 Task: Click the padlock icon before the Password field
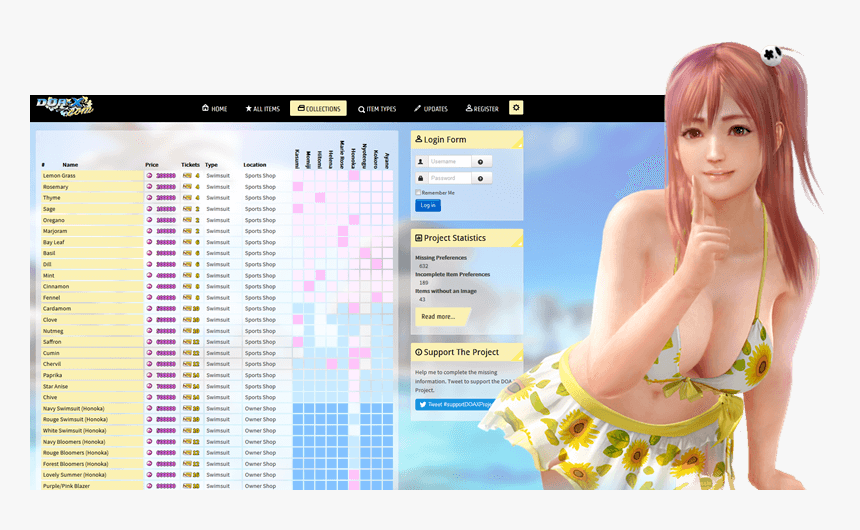(421, 178)
